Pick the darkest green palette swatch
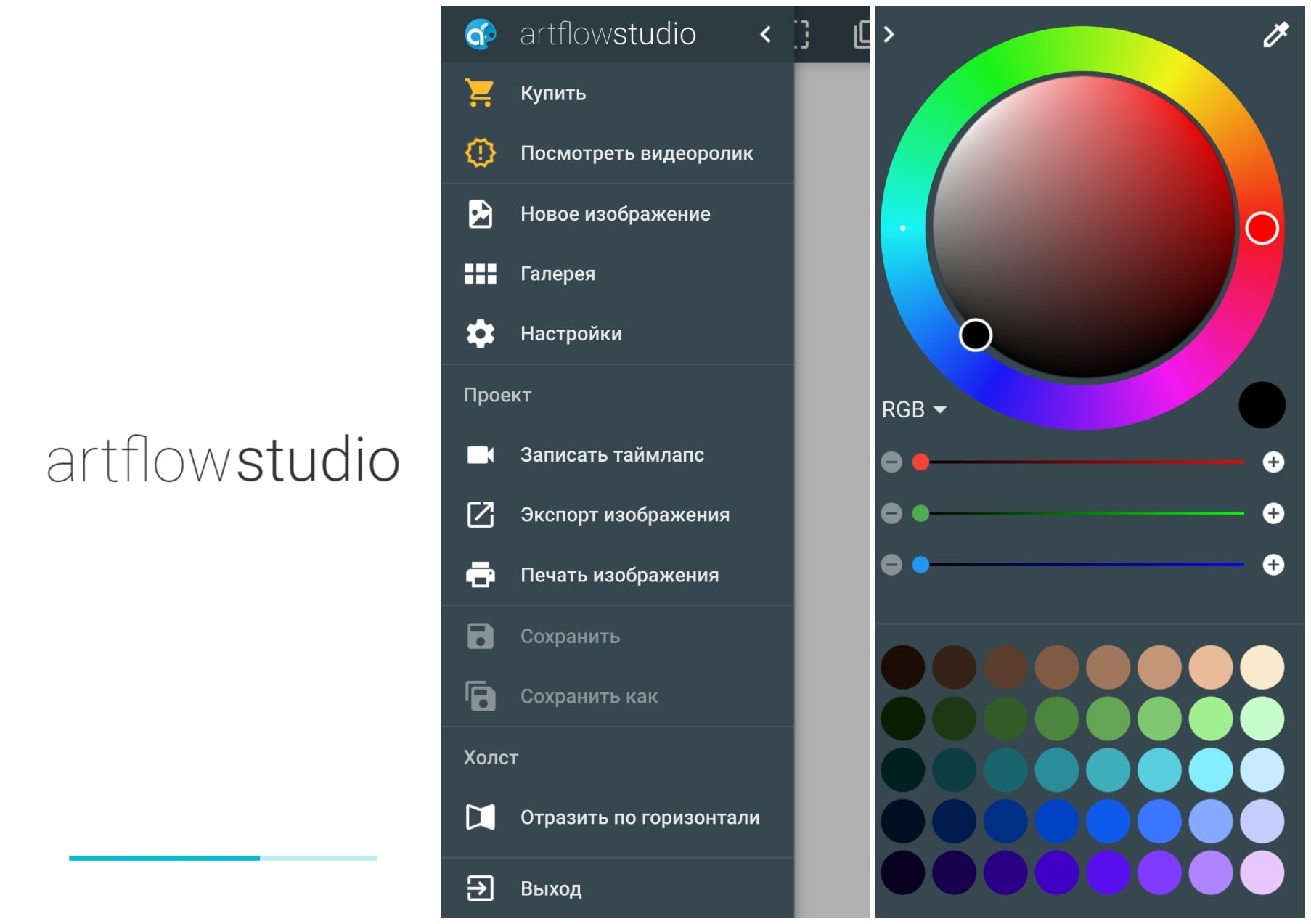Screen dimensions: 1311x924 click(x=903, y=719)
